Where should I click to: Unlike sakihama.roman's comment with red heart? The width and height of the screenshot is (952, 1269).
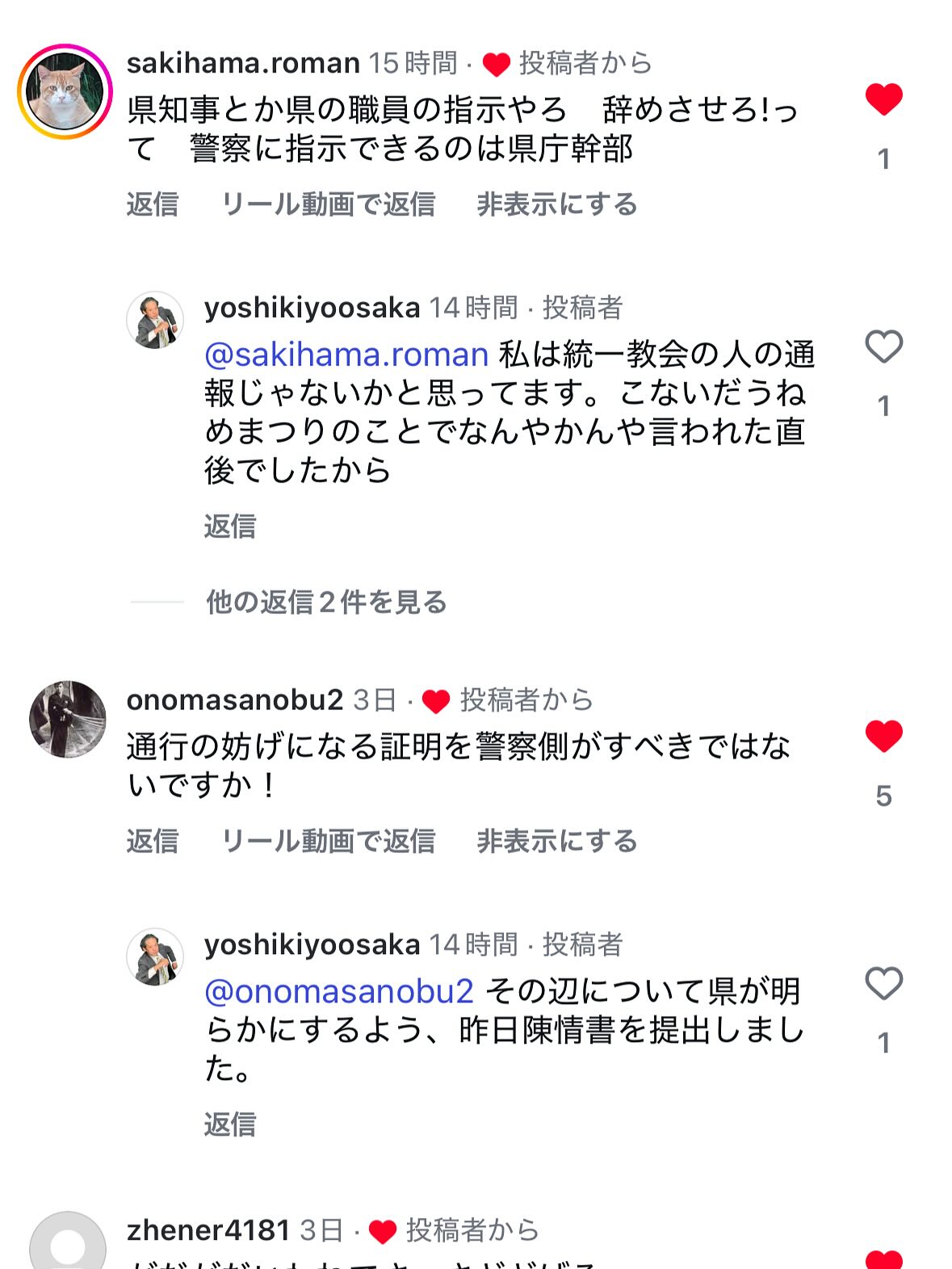point(883,99)
